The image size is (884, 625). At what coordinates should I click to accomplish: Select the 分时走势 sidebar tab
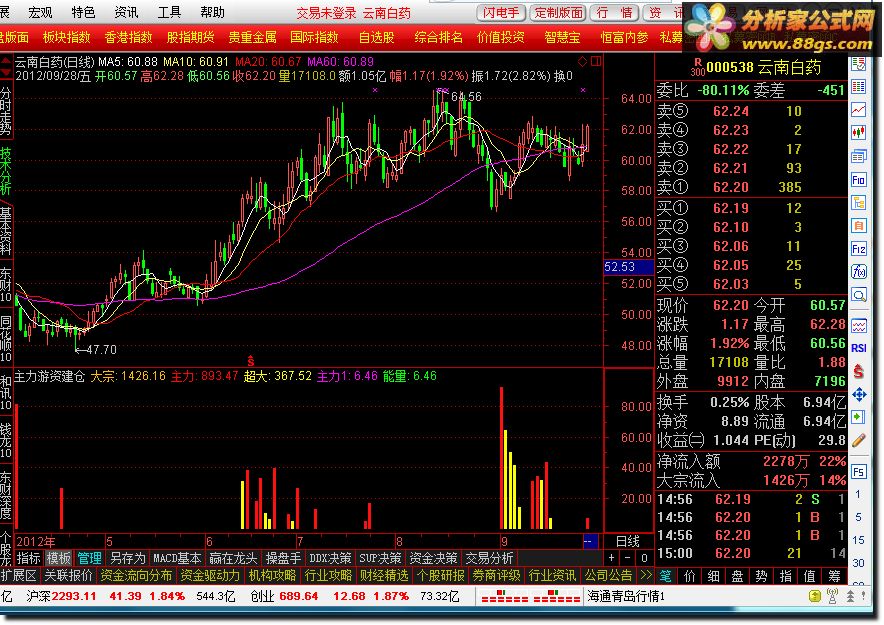click(x=6, y=111)
